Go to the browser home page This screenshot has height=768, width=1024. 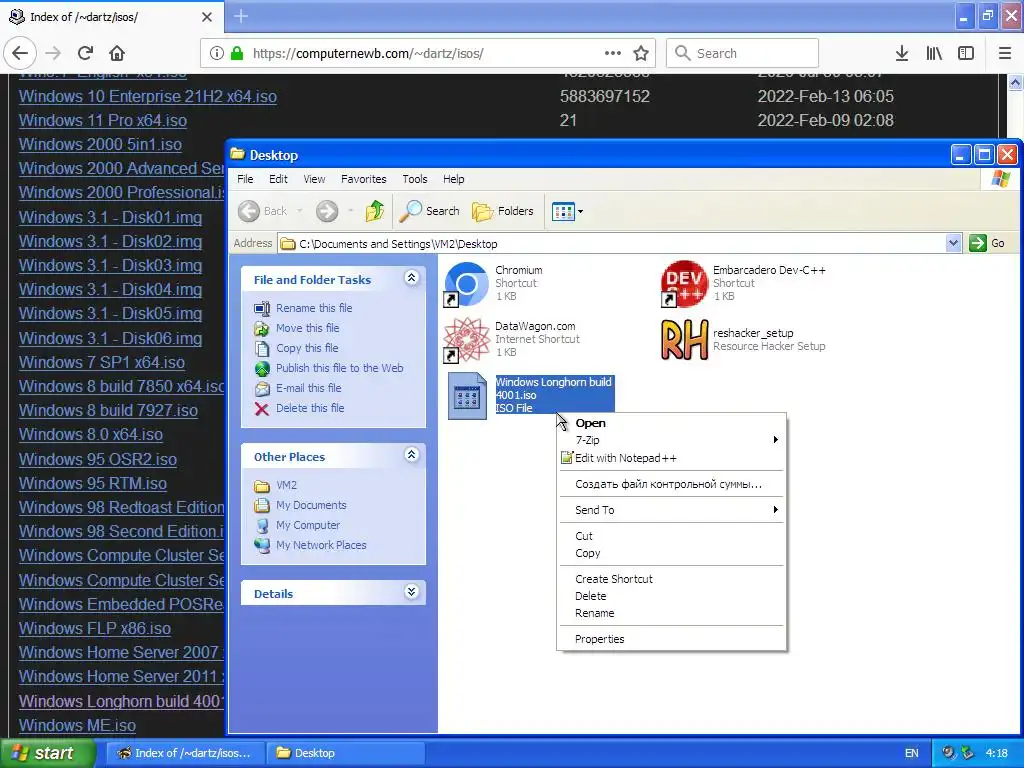pos(117,53)
